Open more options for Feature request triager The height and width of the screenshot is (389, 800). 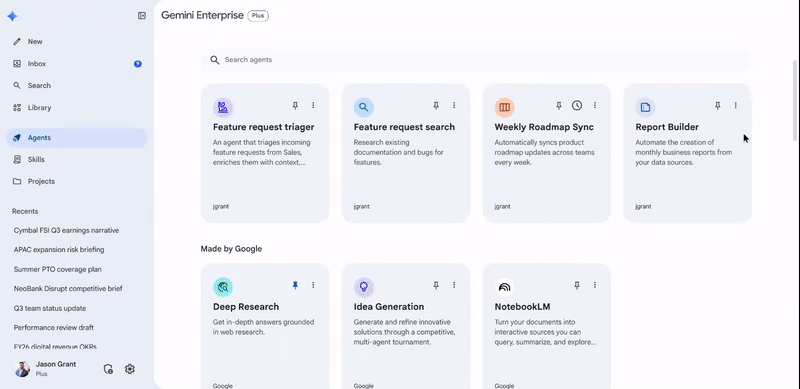pyautogui.click(x=313, y=105)
